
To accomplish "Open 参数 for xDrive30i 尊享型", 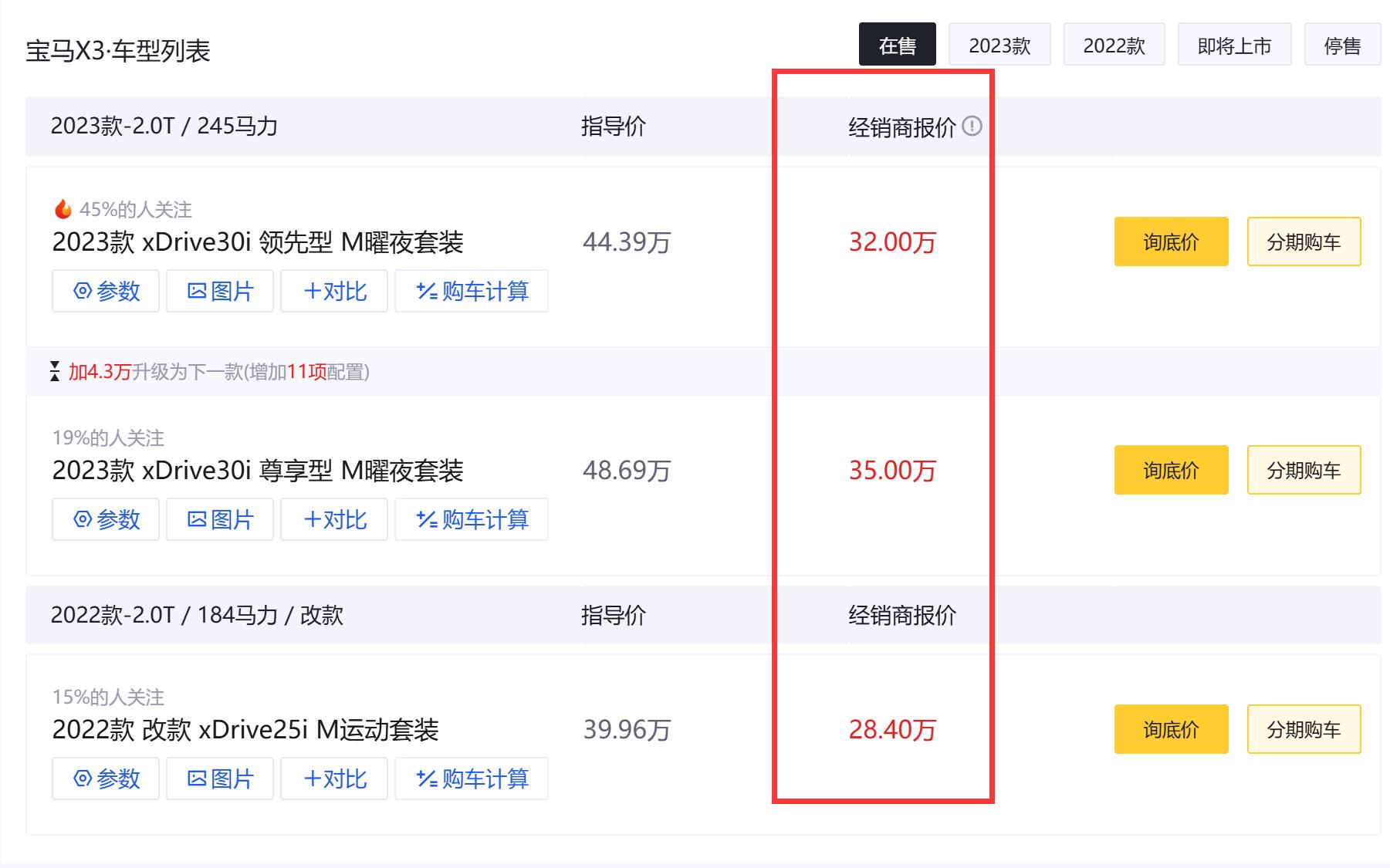I will (106, 519).
